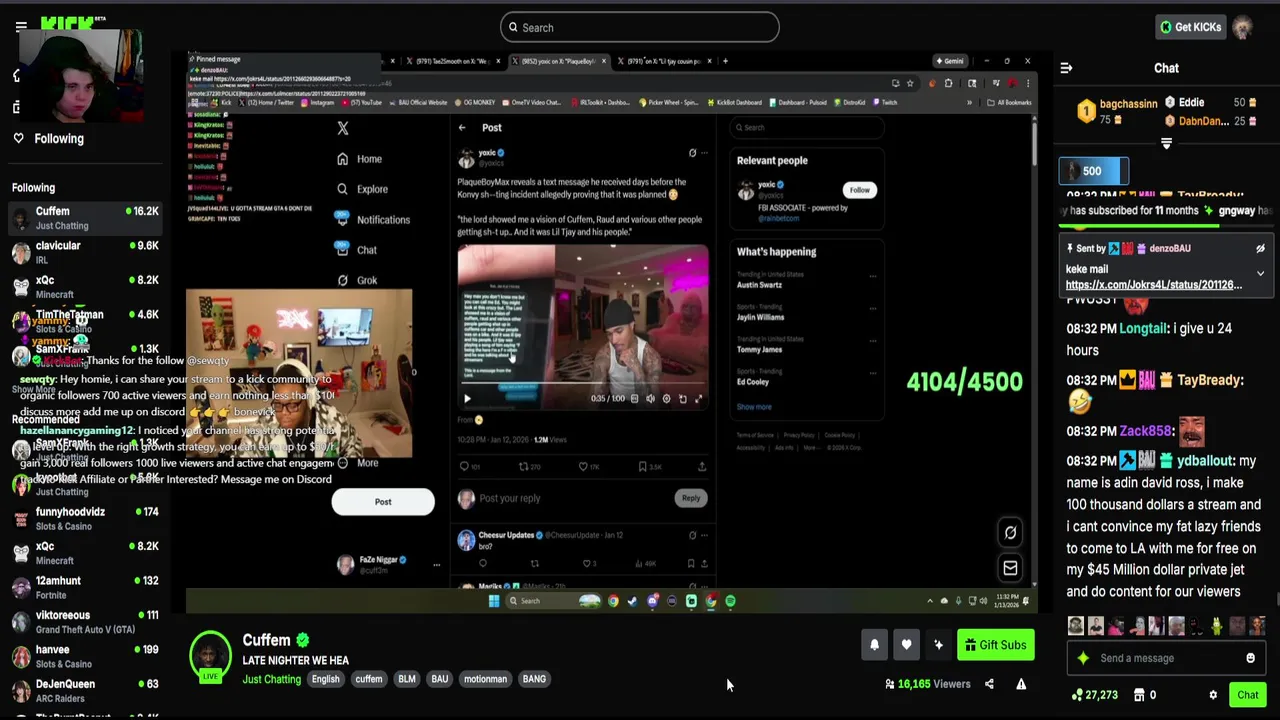The image size is (1280, 720).
Task: Open Home in the X sidebar
Action: pyautogui.click(x=360, y=159)
